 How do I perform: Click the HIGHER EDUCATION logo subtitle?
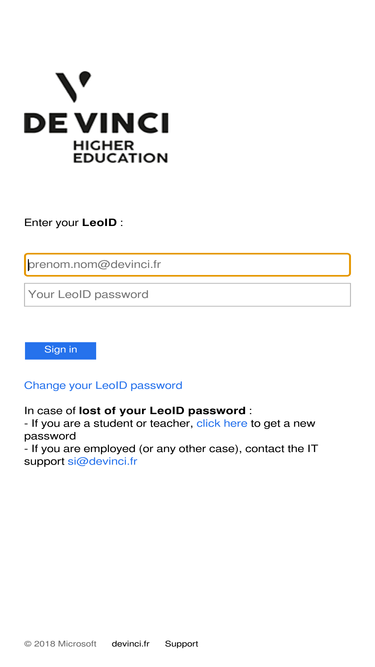coord(120,152)
